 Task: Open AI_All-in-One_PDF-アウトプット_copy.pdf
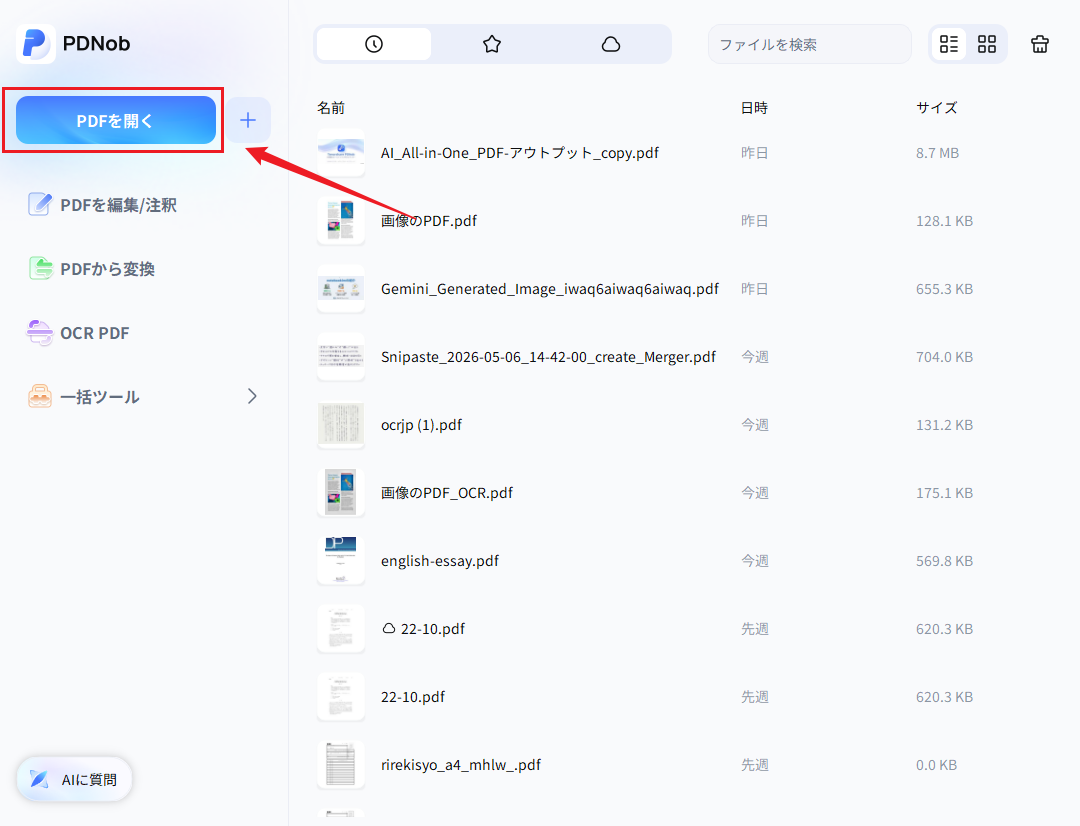point(520,153)
